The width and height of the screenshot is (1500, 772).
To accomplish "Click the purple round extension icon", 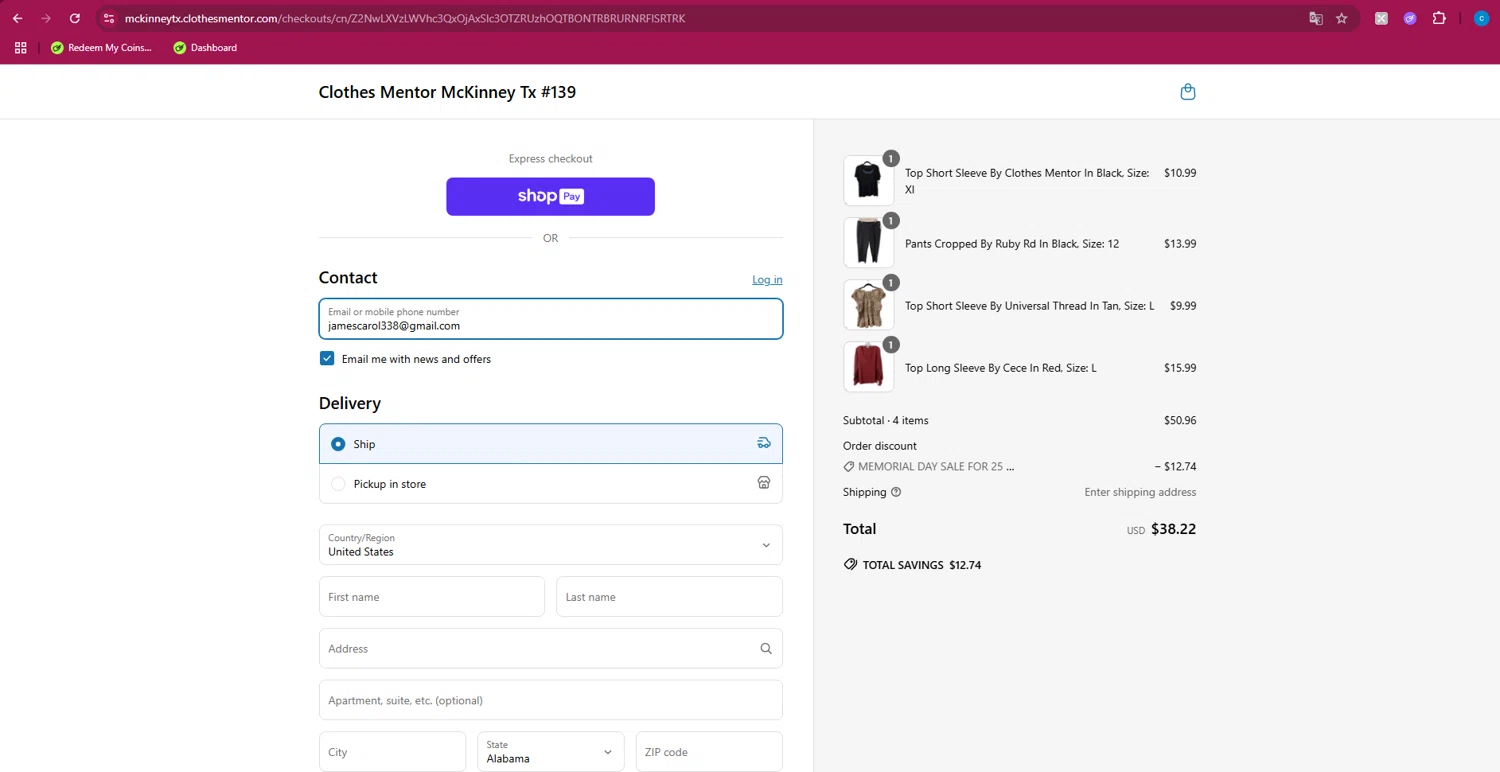I will click(x=1410, y=18).
